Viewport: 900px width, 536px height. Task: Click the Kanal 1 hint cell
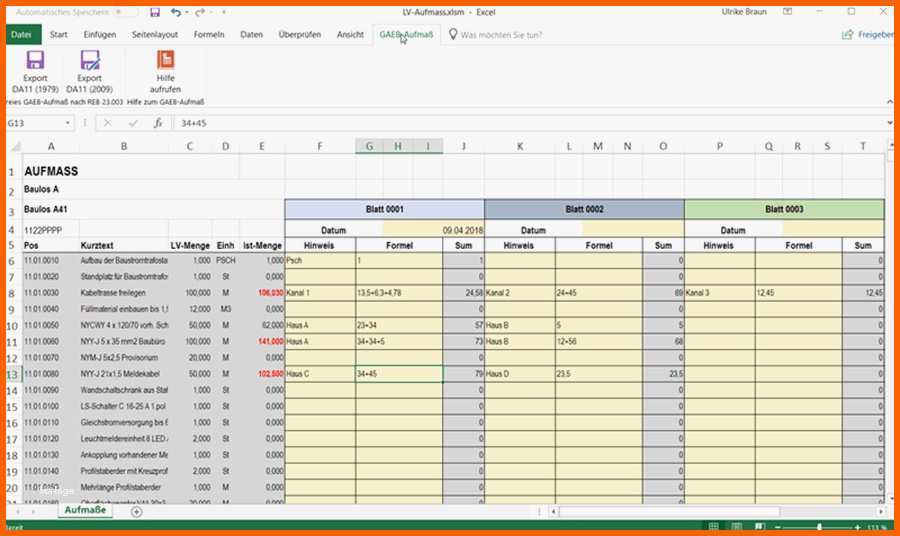pos(320,293)
